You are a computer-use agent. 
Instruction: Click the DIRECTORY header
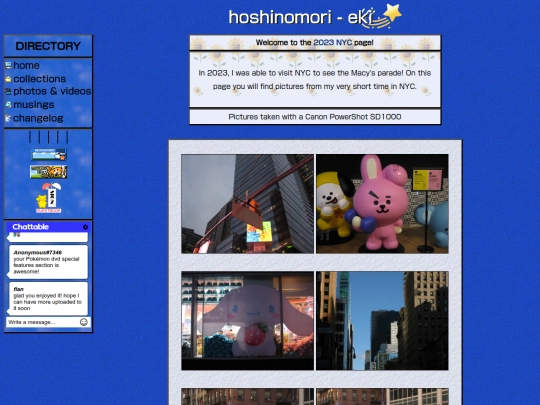48,46
